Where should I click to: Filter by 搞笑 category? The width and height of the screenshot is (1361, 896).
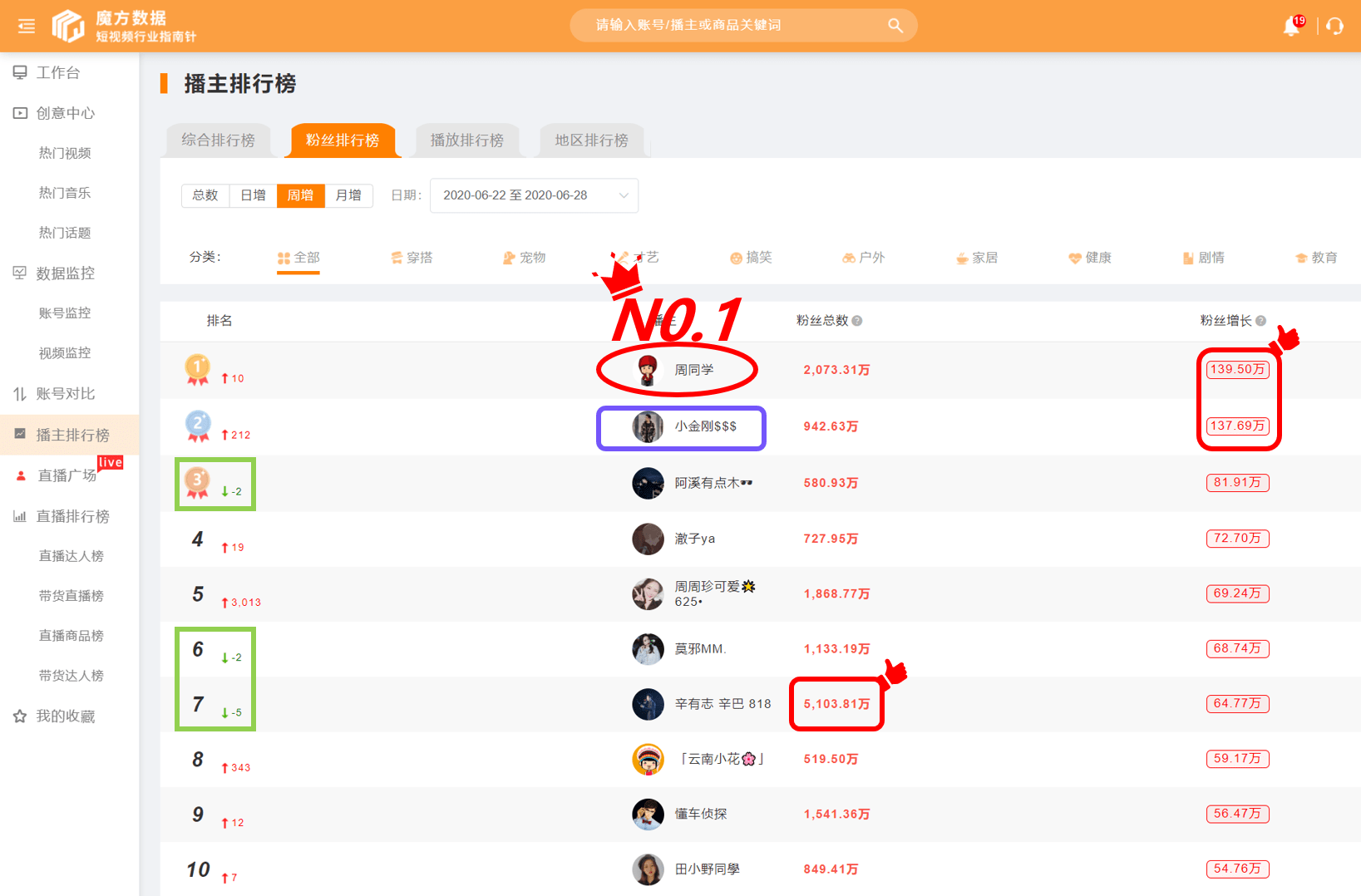pos(751,258)
